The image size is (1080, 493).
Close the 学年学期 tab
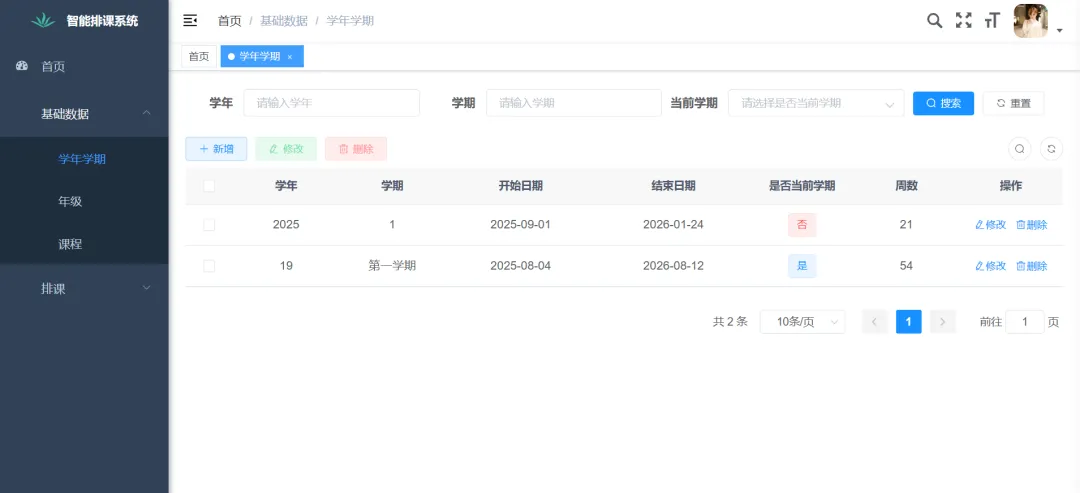point(290,57)
